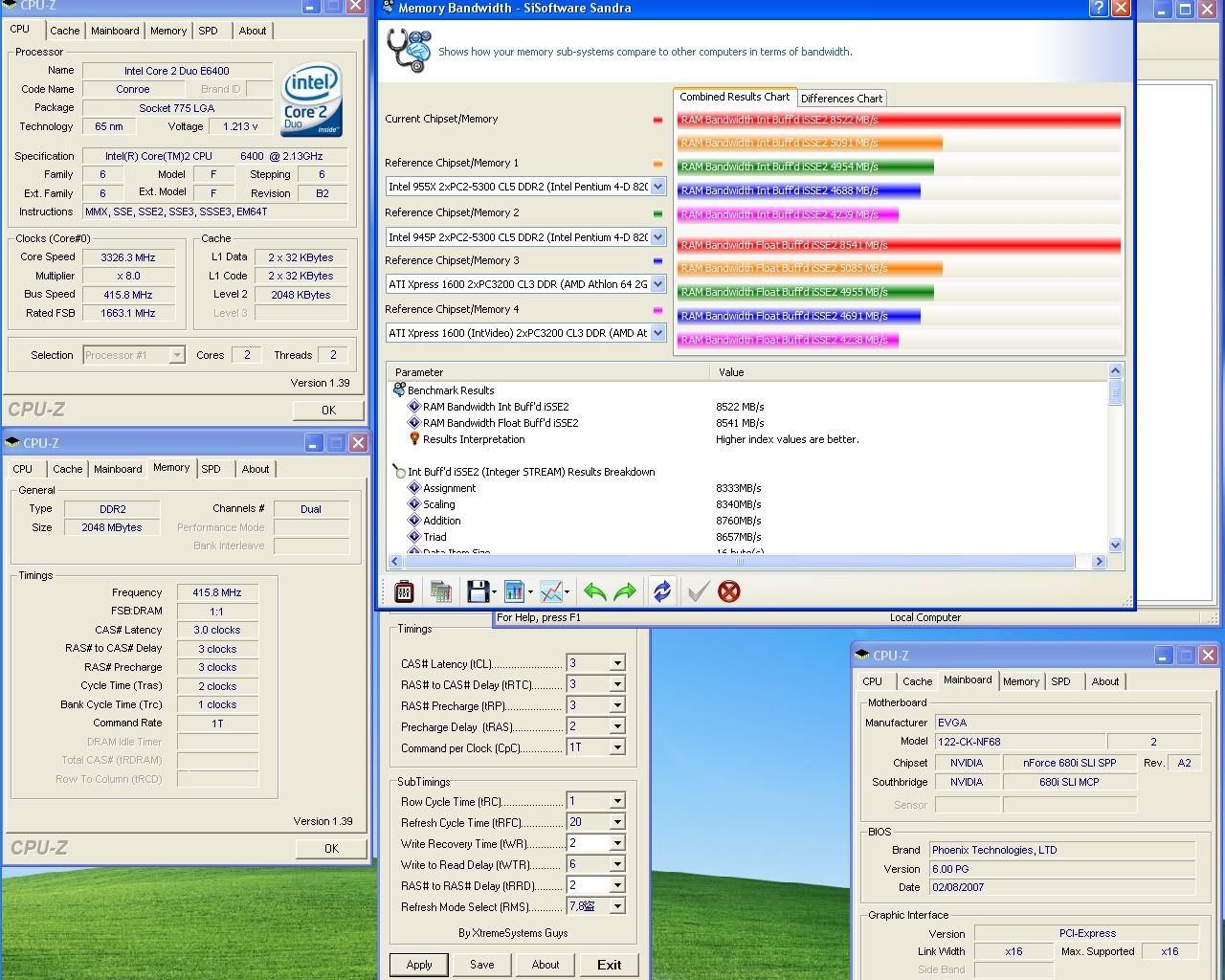Open the CAS# Latency (tCL) dropdown

617,663
